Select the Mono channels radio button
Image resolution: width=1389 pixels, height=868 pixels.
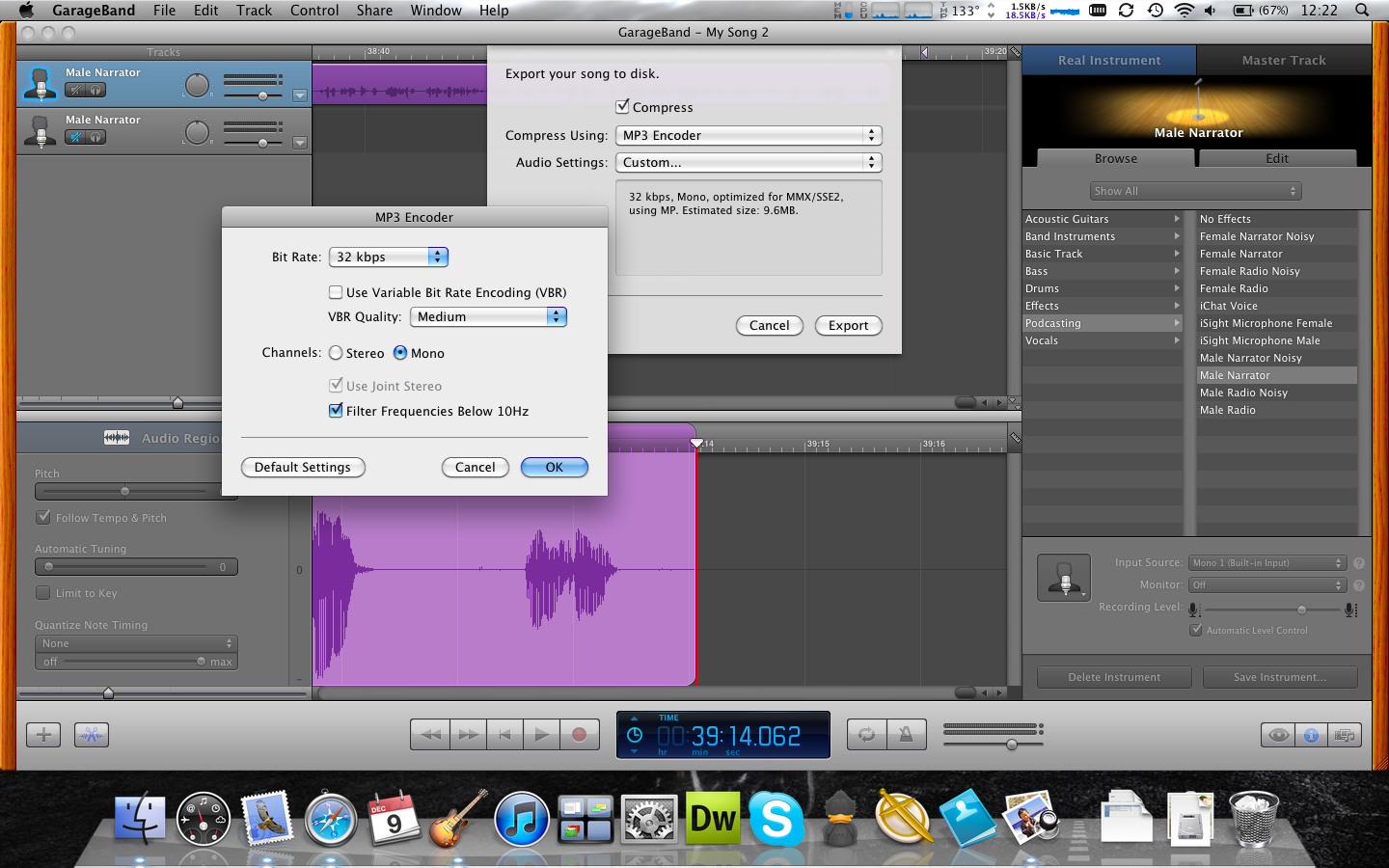[x=400, y=353]
